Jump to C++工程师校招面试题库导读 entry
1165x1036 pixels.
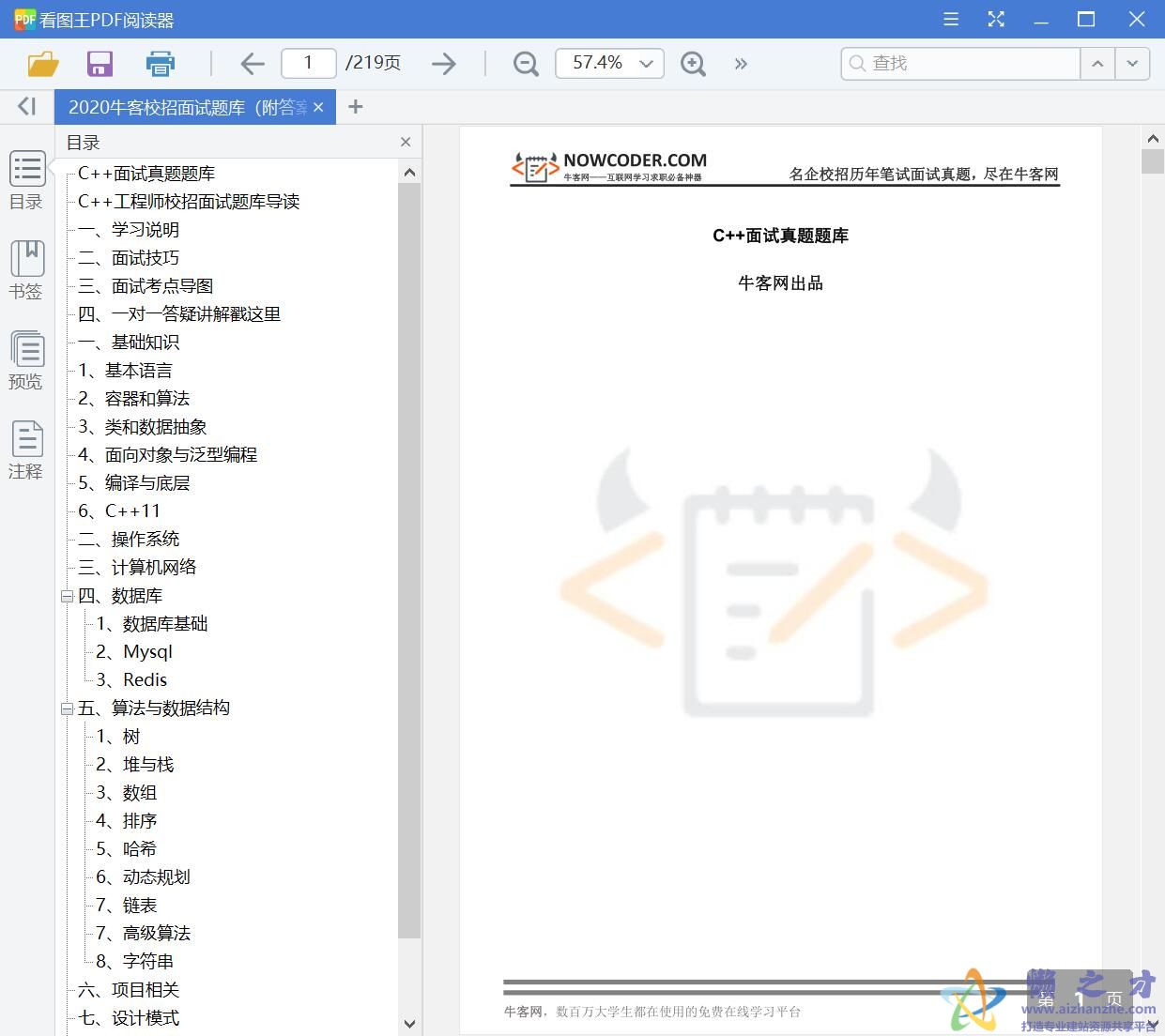189,202
